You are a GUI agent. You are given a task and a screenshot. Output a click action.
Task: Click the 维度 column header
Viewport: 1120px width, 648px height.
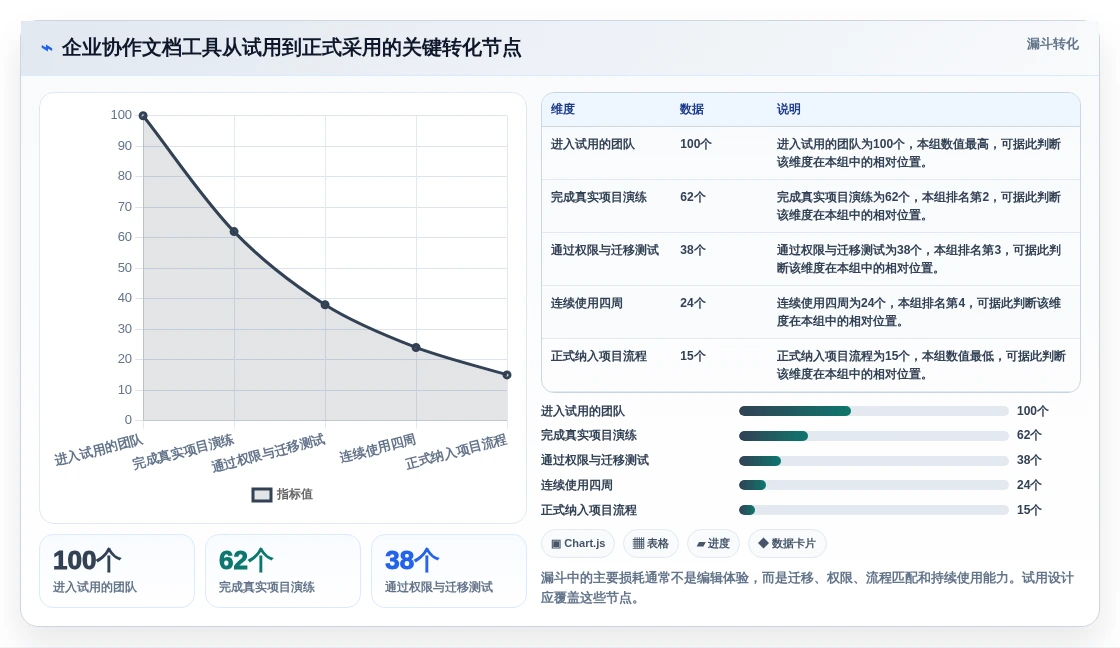563,109
